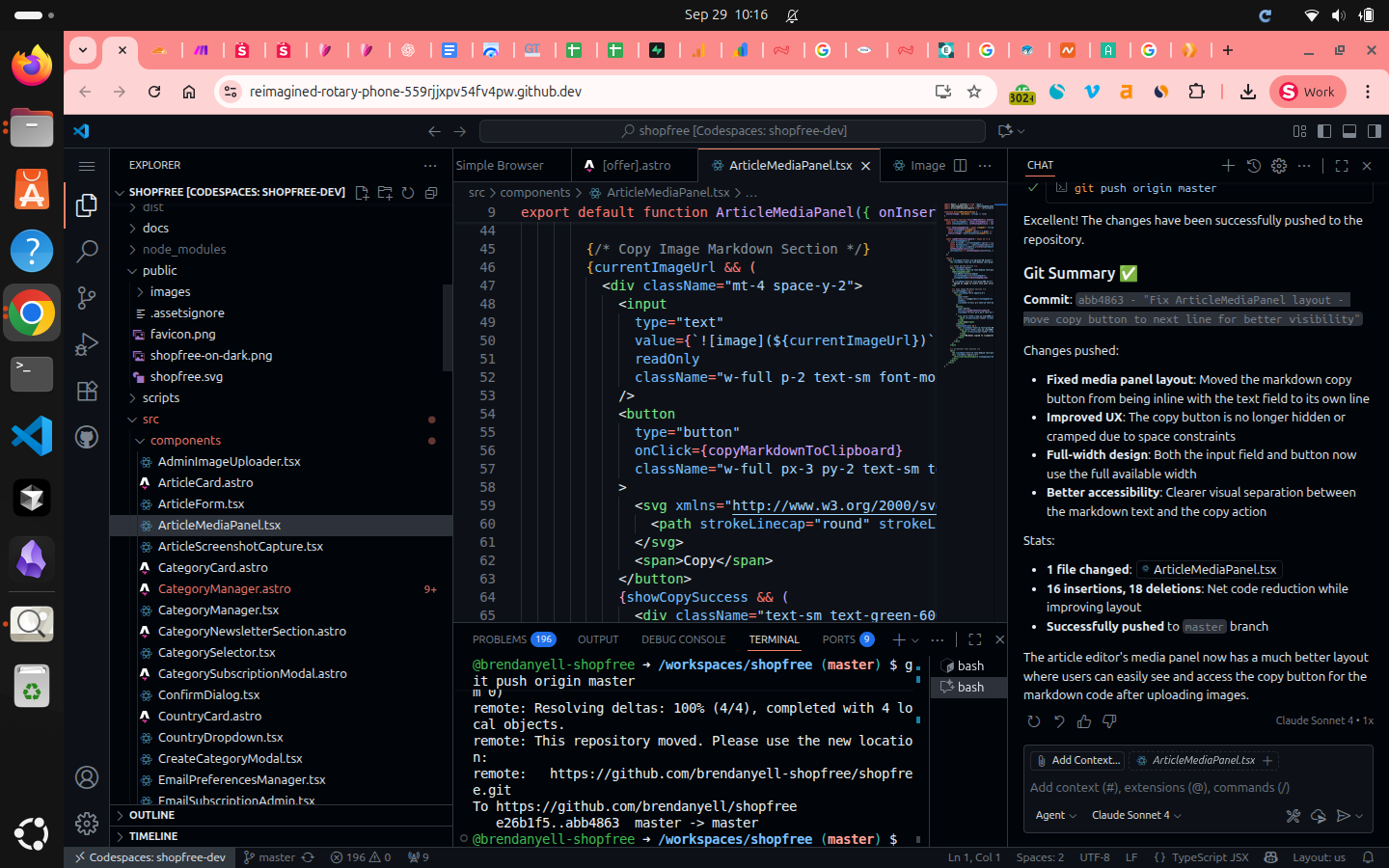Screen dimensions: 1389x868
Task: Expand the docs folder
Action: click(x=155, y=229)
